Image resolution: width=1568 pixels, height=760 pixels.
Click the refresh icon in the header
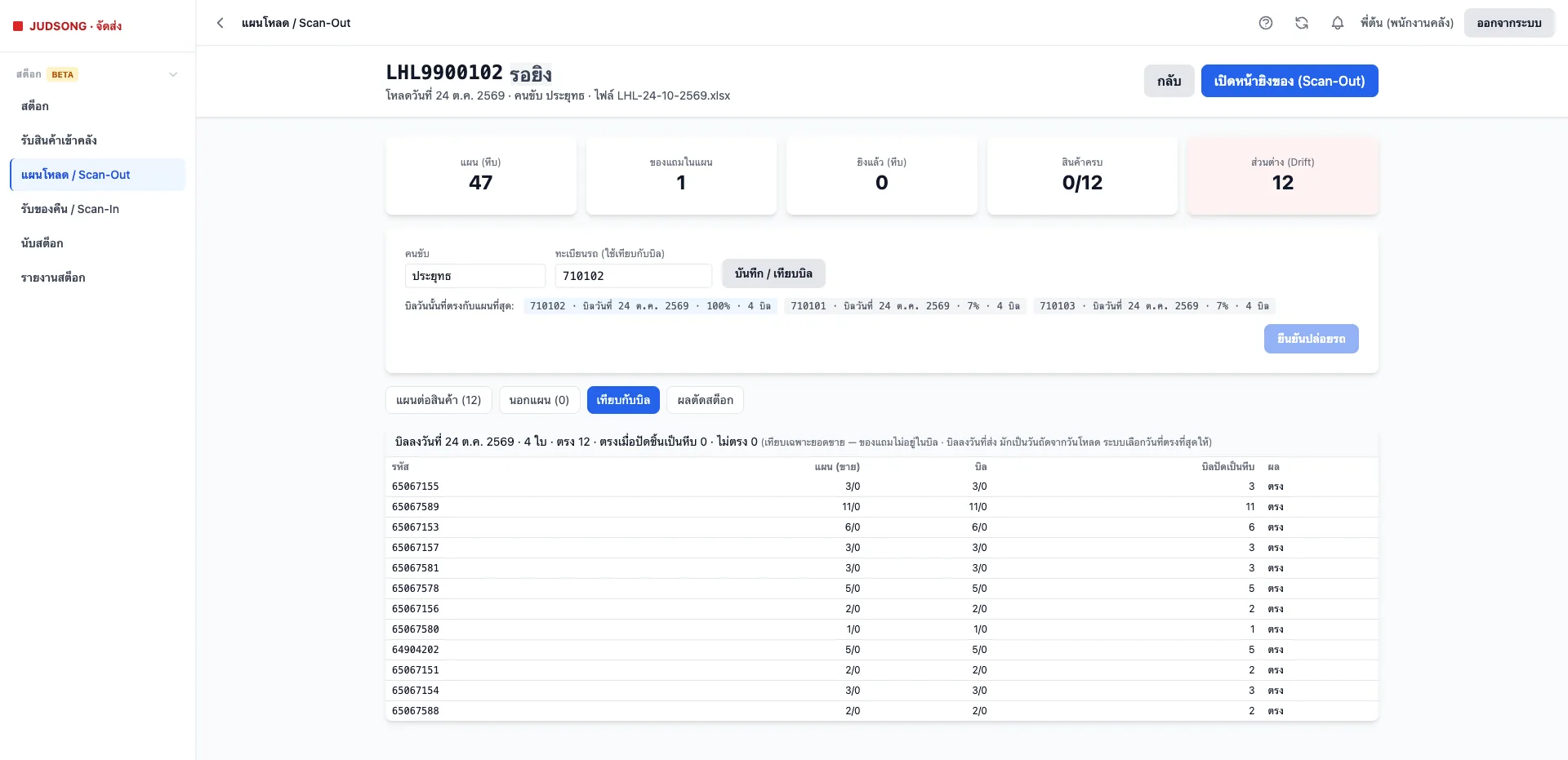[1302, 23]
